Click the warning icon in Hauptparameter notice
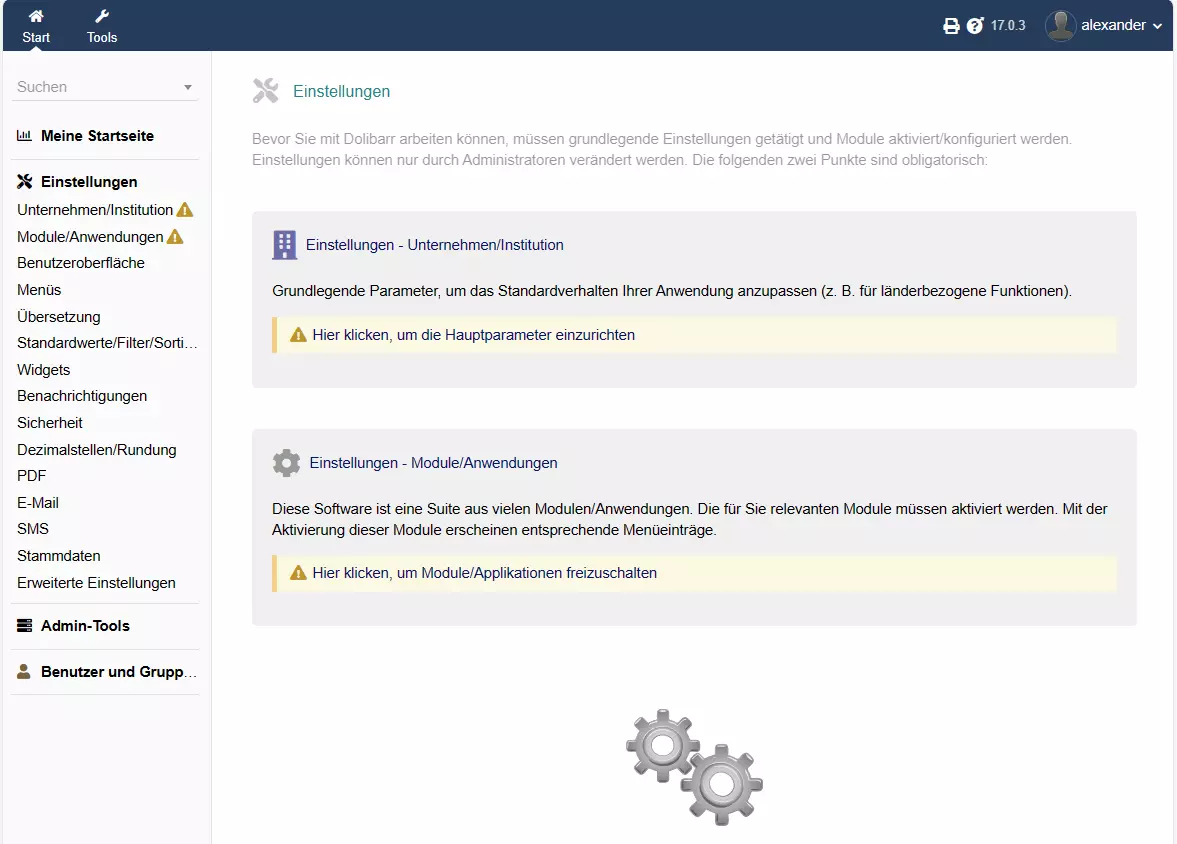1177x844 pixels. click(298, 335)
